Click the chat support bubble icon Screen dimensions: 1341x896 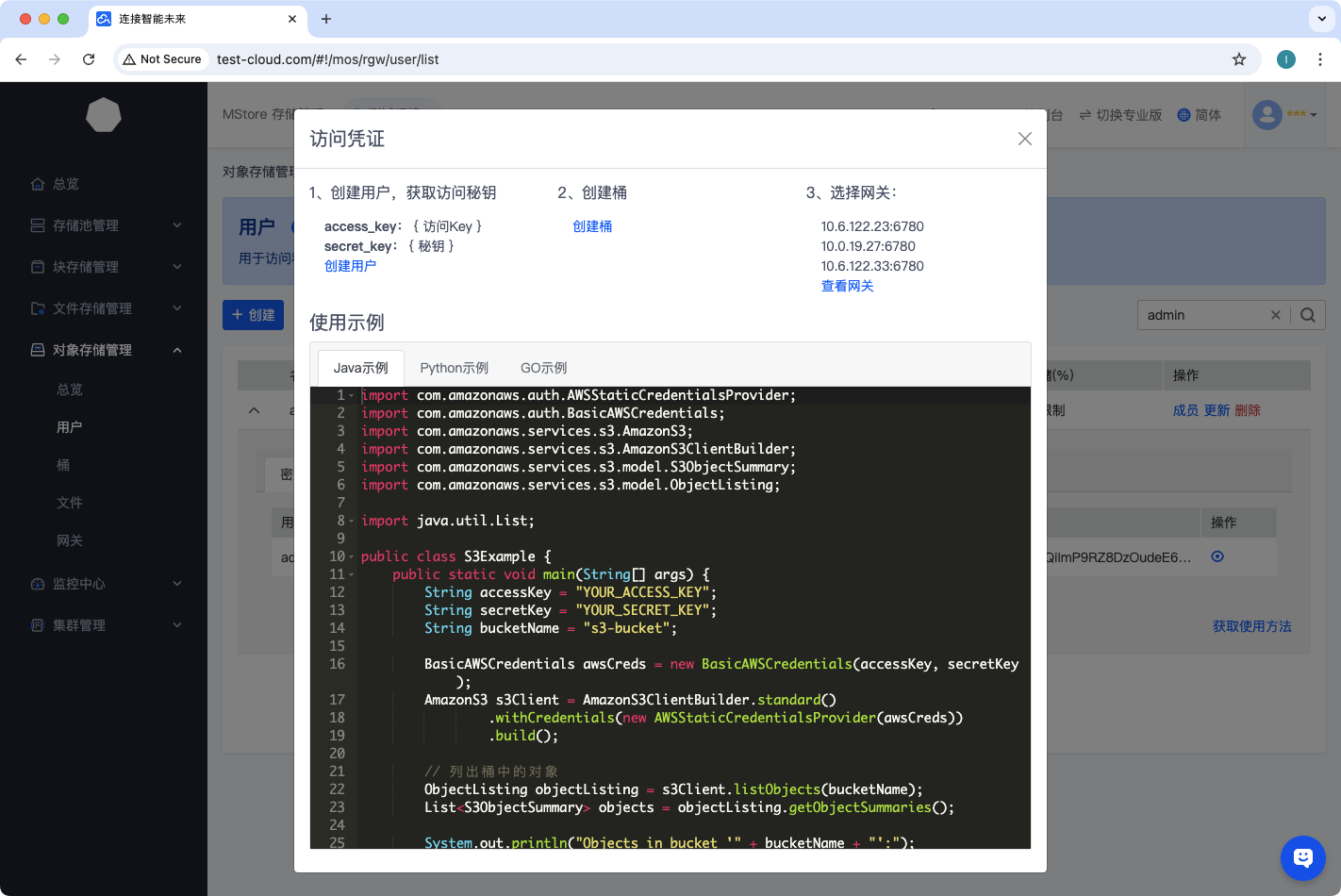tap(1302, 857)
